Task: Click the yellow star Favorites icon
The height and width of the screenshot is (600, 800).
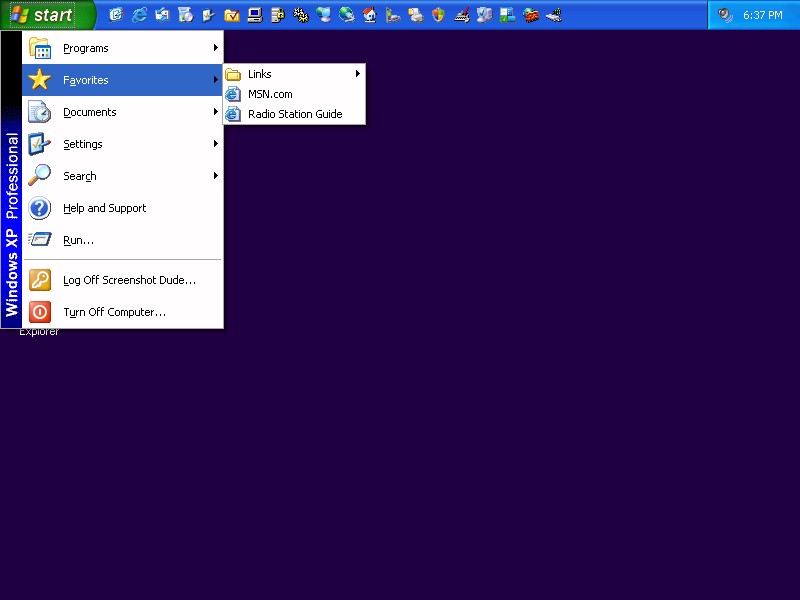Action: pyautogui.click(x=40, y=80)
